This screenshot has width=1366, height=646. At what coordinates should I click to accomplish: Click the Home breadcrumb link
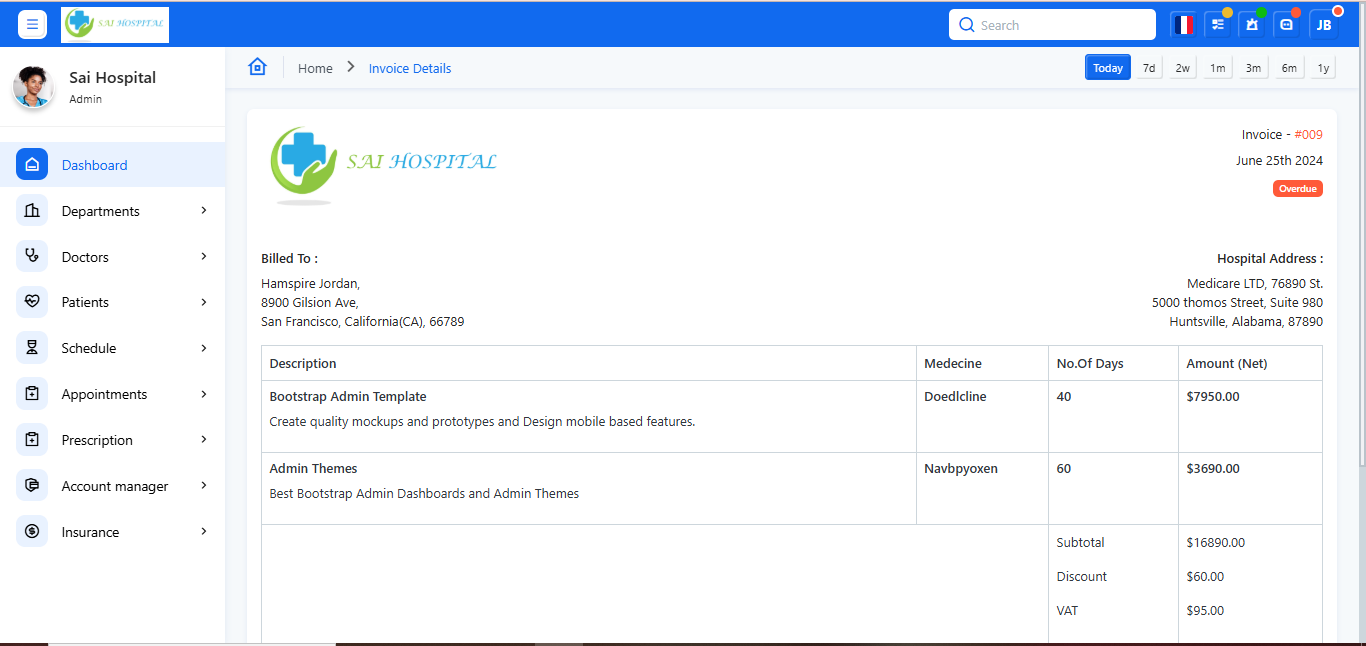click(315, 68)
